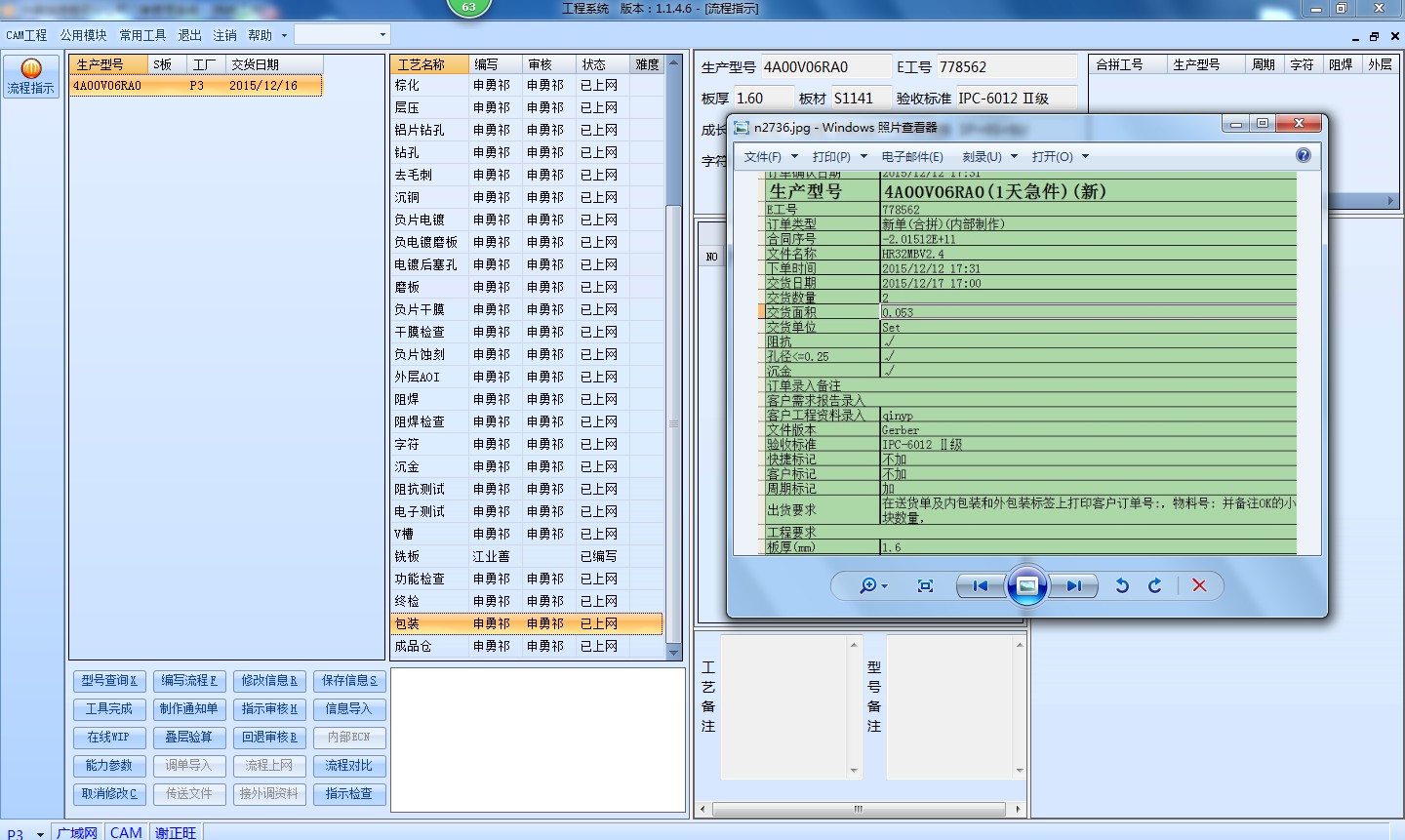Click the 难度 column header
The width and height of the screenshot is (1405, 840).
[x=647, y=64]
